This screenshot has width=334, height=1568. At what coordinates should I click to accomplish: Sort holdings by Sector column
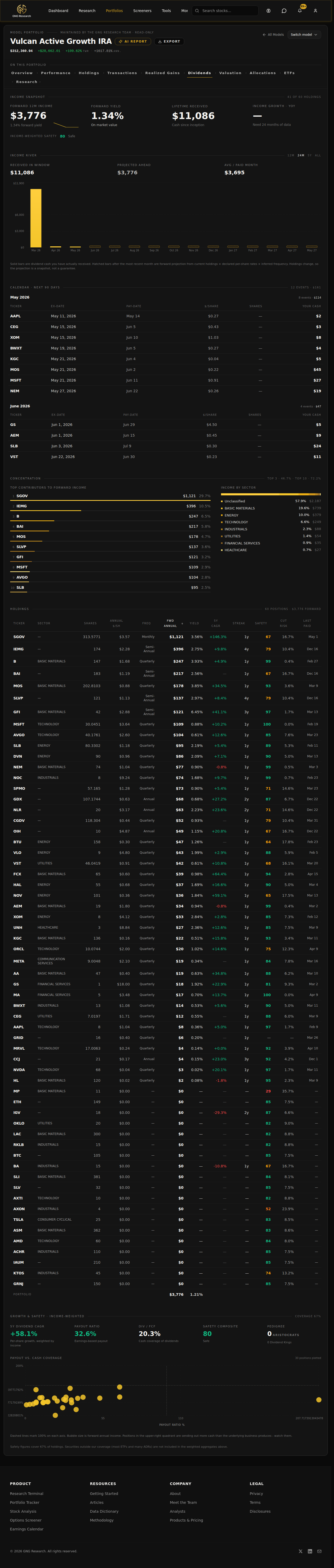coord(44,623)
